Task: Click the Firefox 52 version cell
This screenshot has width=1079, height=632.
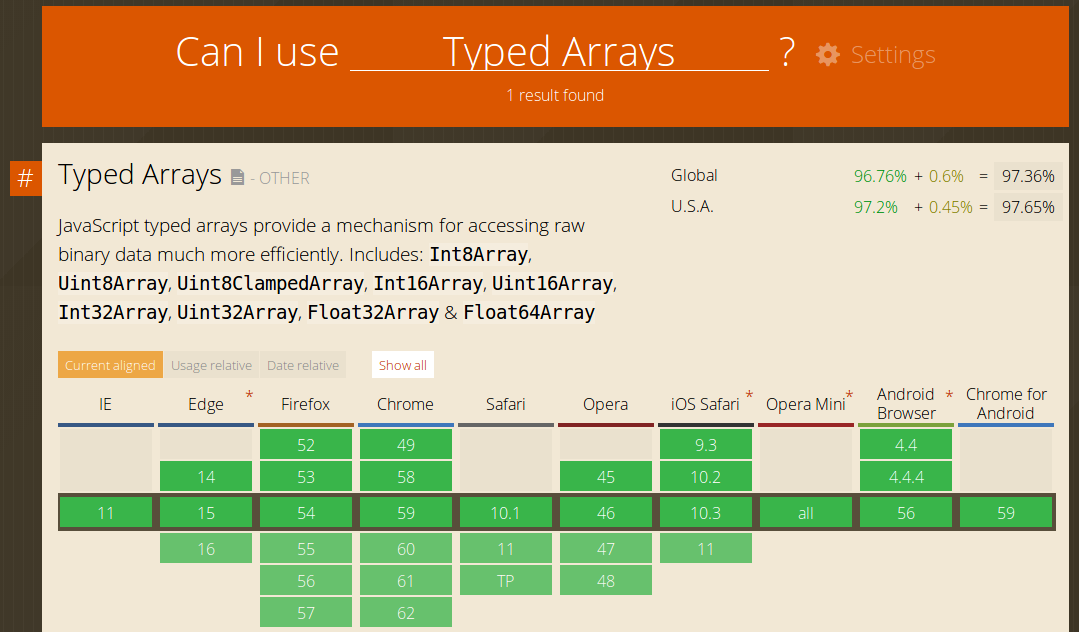Action: (306, 445)
